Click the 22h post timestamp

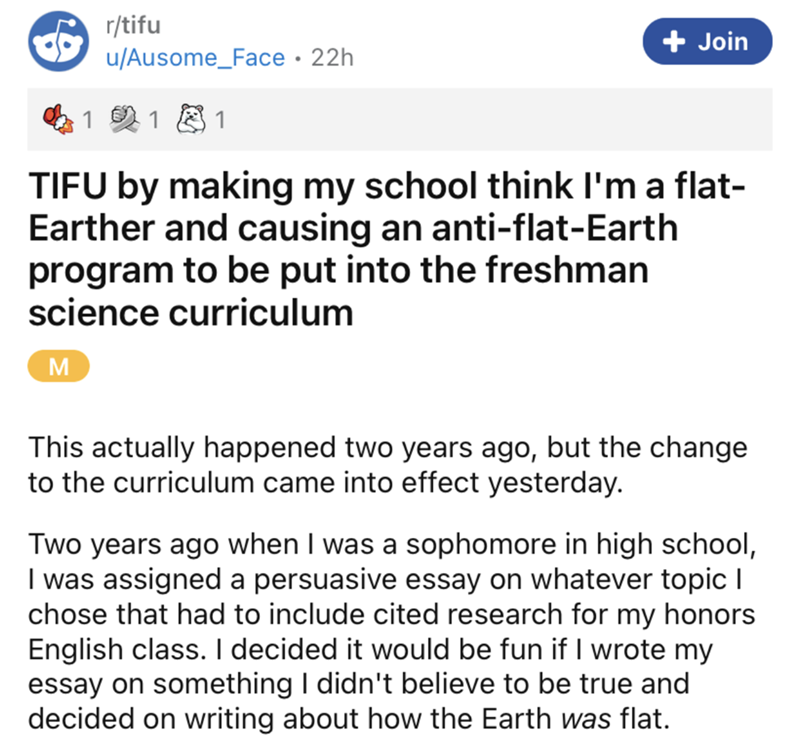click(x=332, y=58)
